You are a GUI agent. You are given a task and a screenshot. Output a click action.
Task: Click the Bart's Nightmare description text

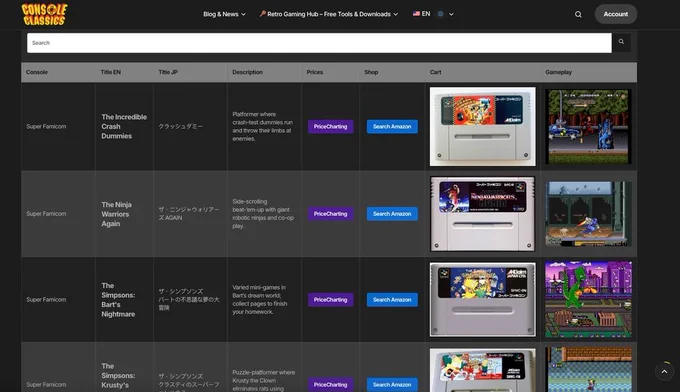click(x=259, y=300)
